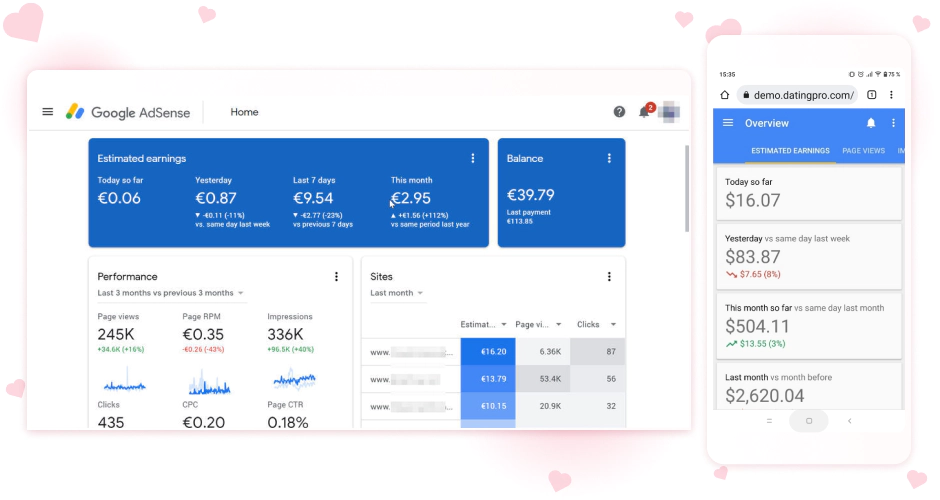Image resolution: width=940 pixels, height=500 pixels.
Task: Open AdSense notifications bell
Action: click(x=645, y=112)
